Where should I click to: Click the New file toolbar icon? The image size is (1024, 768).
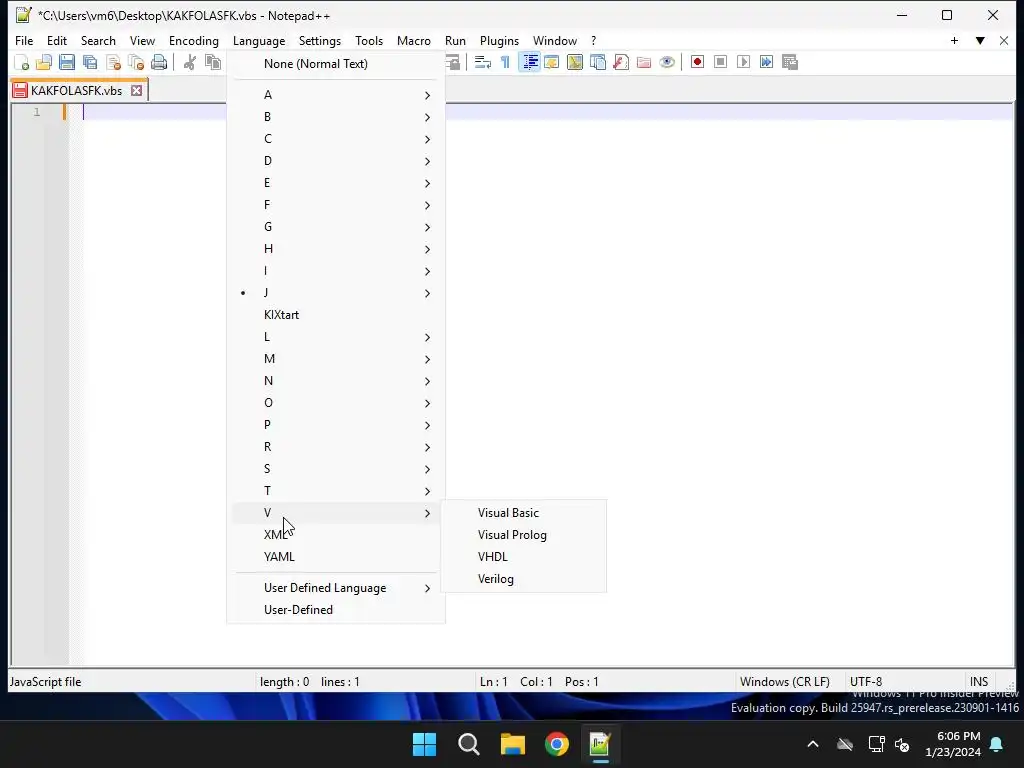tap(21, 62)
